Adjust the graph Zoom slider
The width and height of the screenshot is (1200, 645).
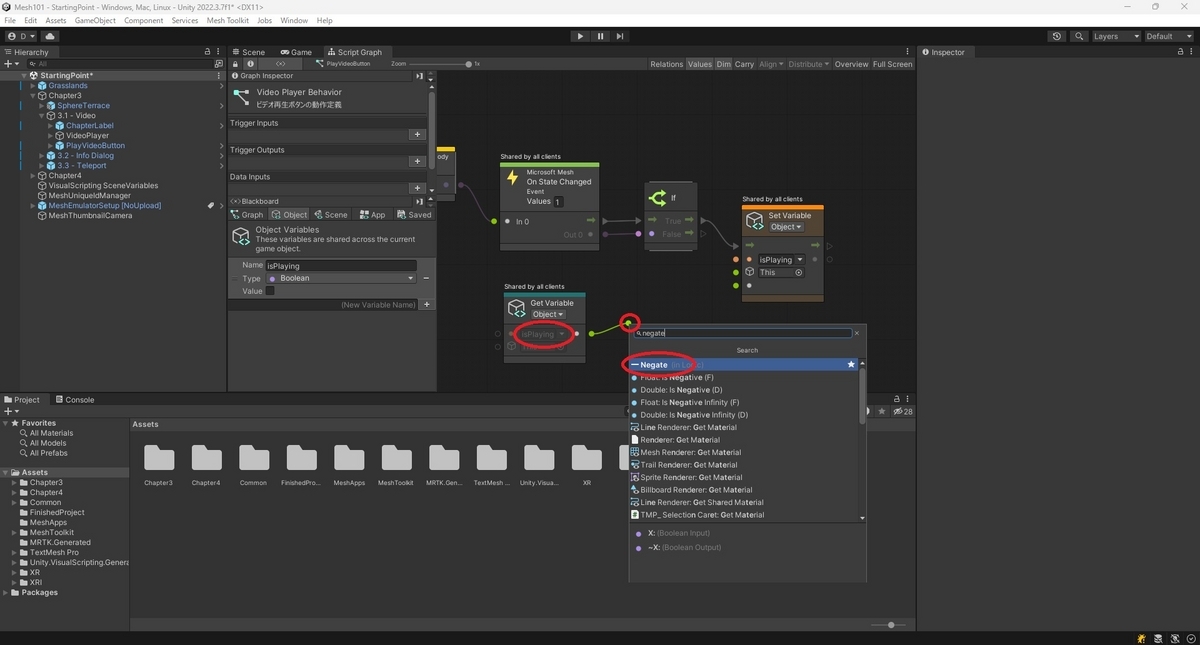pyautogui.click(x=469, y=64)
